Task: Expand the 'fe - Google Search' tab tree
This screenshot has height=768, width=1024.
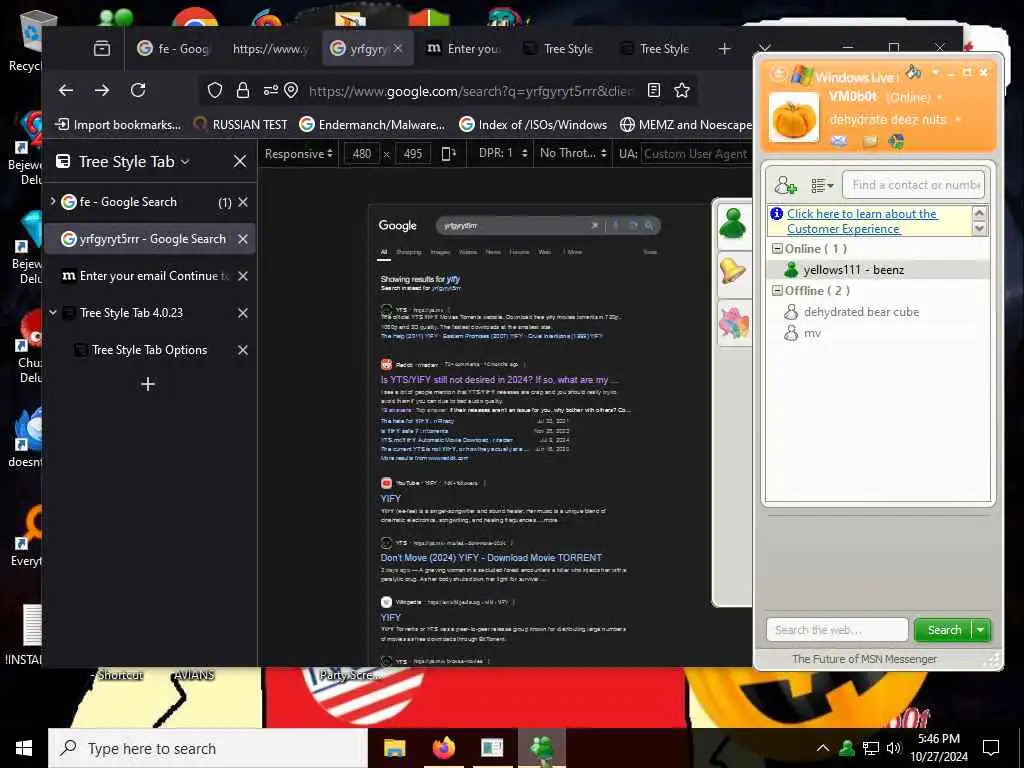Action: tap(53, 202)
